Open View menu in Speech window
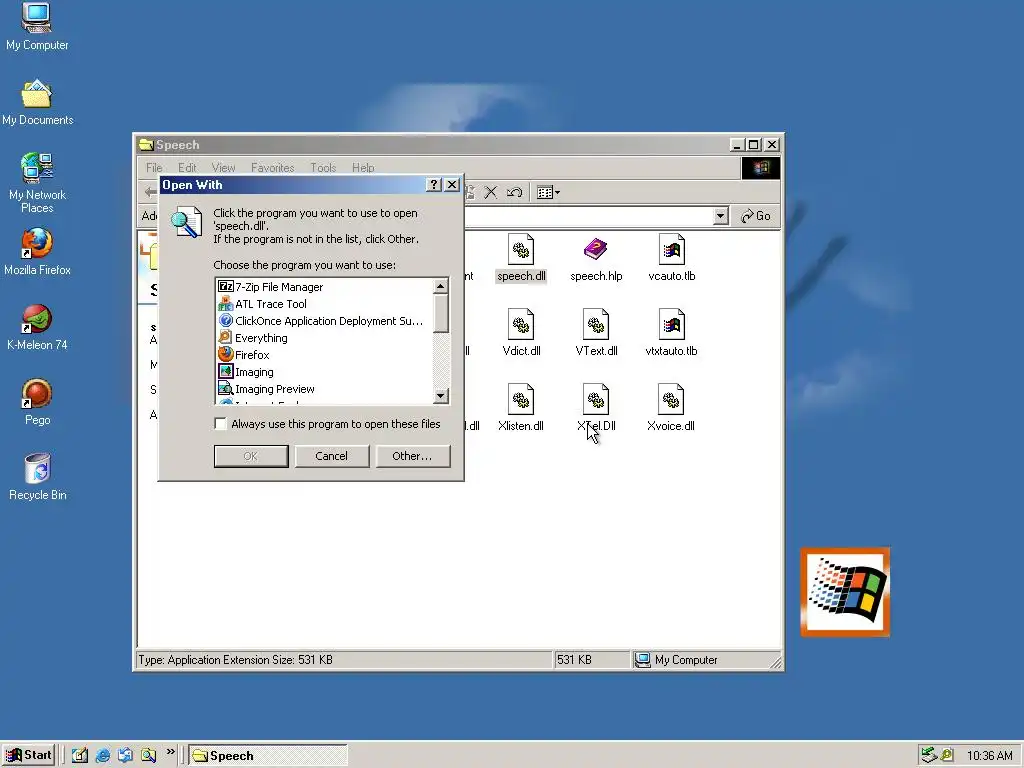This screenshot has height=768, width=1024. pyautogui.click(x=223, y=168)
